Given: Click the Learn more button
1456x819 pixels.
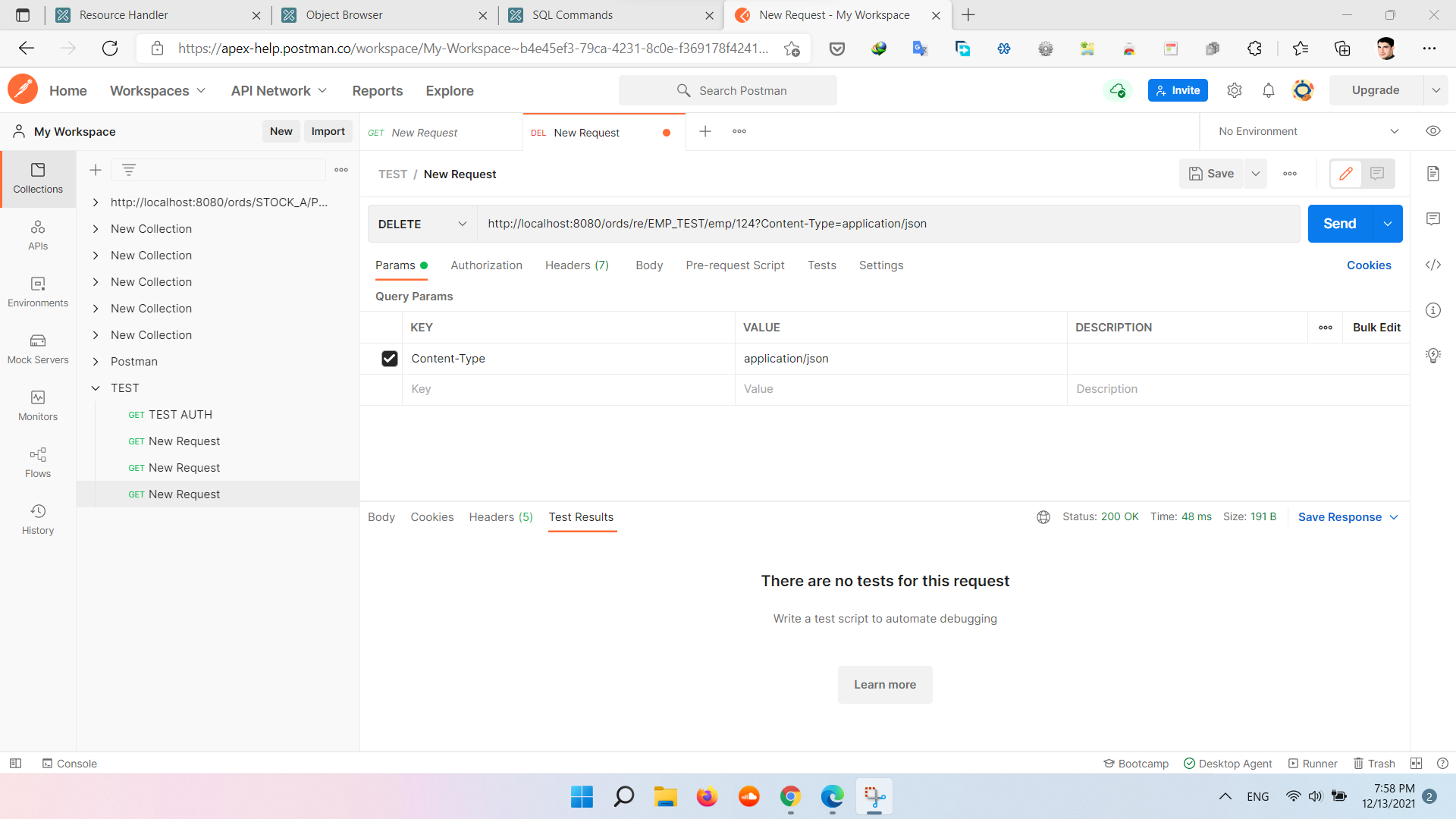Looking at the screenshot, I should coord(884,685).
